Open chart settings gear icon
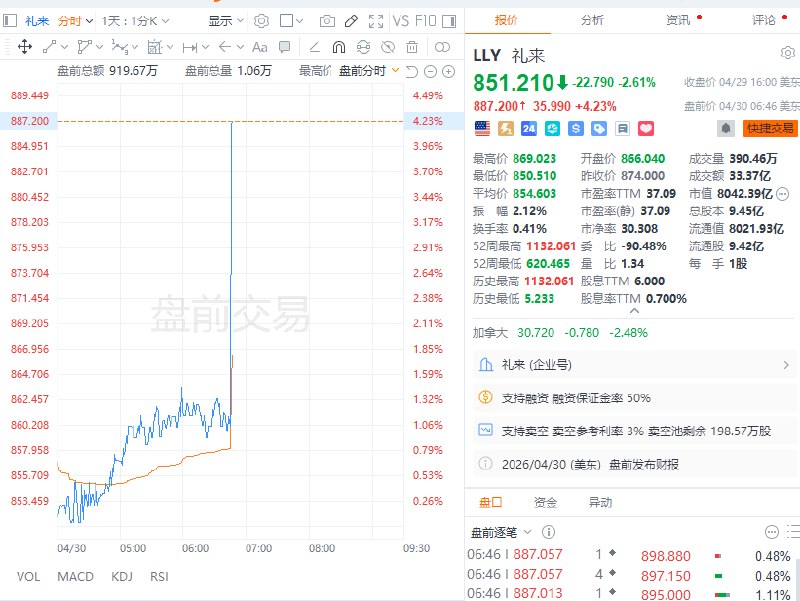This screenshot has width=800, height=601. pos(261,21)
